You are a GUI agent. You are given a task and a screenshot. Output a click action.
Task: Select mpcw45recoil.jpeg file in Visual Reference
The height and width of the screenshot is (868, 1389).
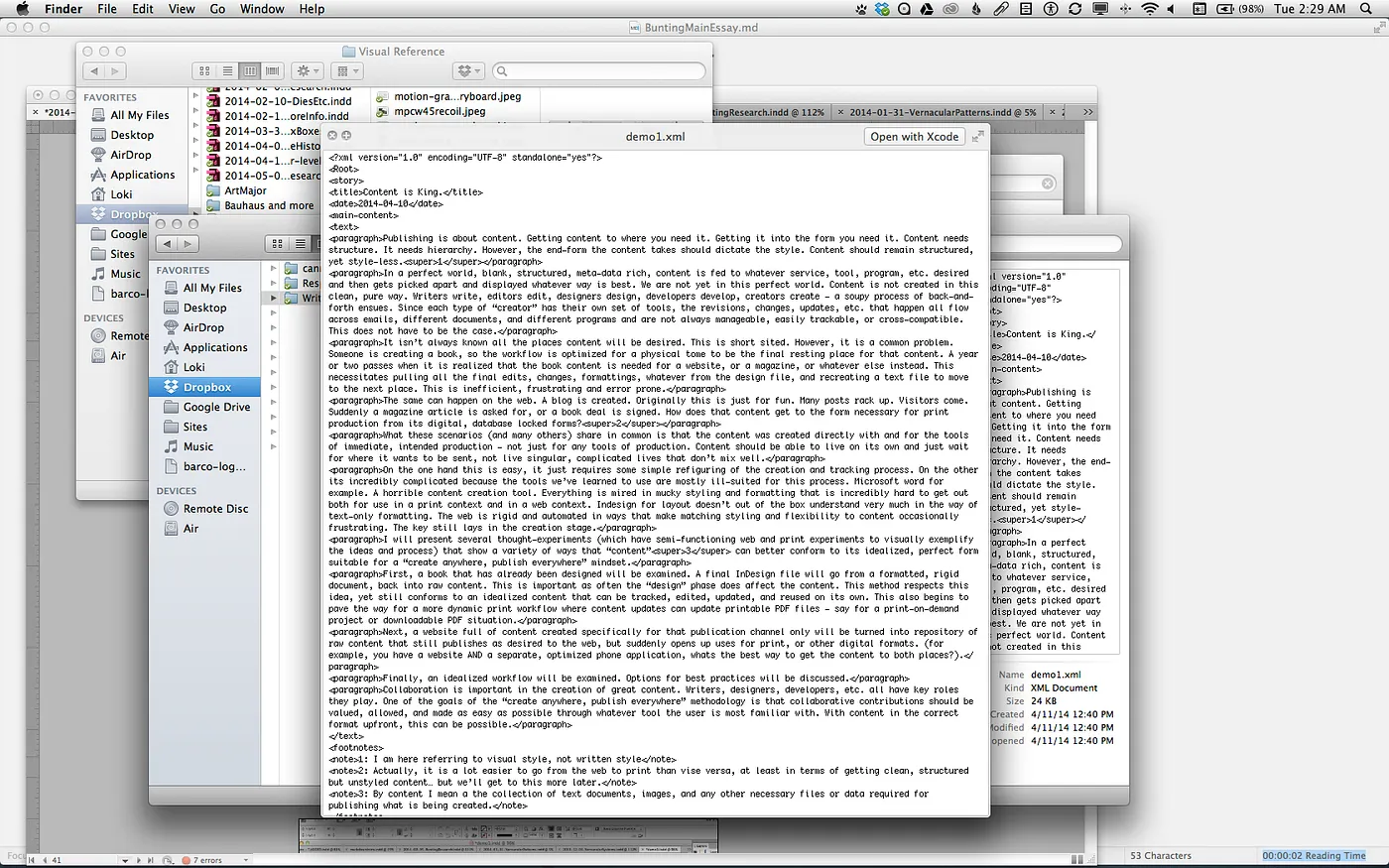[x=440, y=111]
